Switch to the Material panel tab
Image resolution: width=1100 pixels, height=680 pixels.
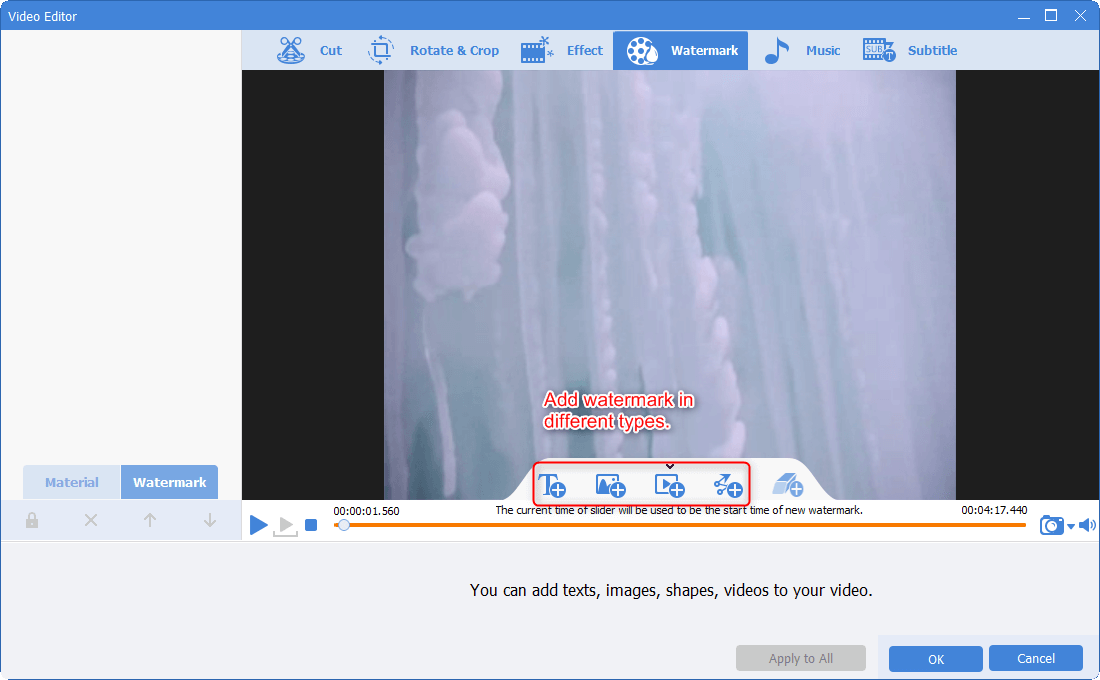coord(72,482)
